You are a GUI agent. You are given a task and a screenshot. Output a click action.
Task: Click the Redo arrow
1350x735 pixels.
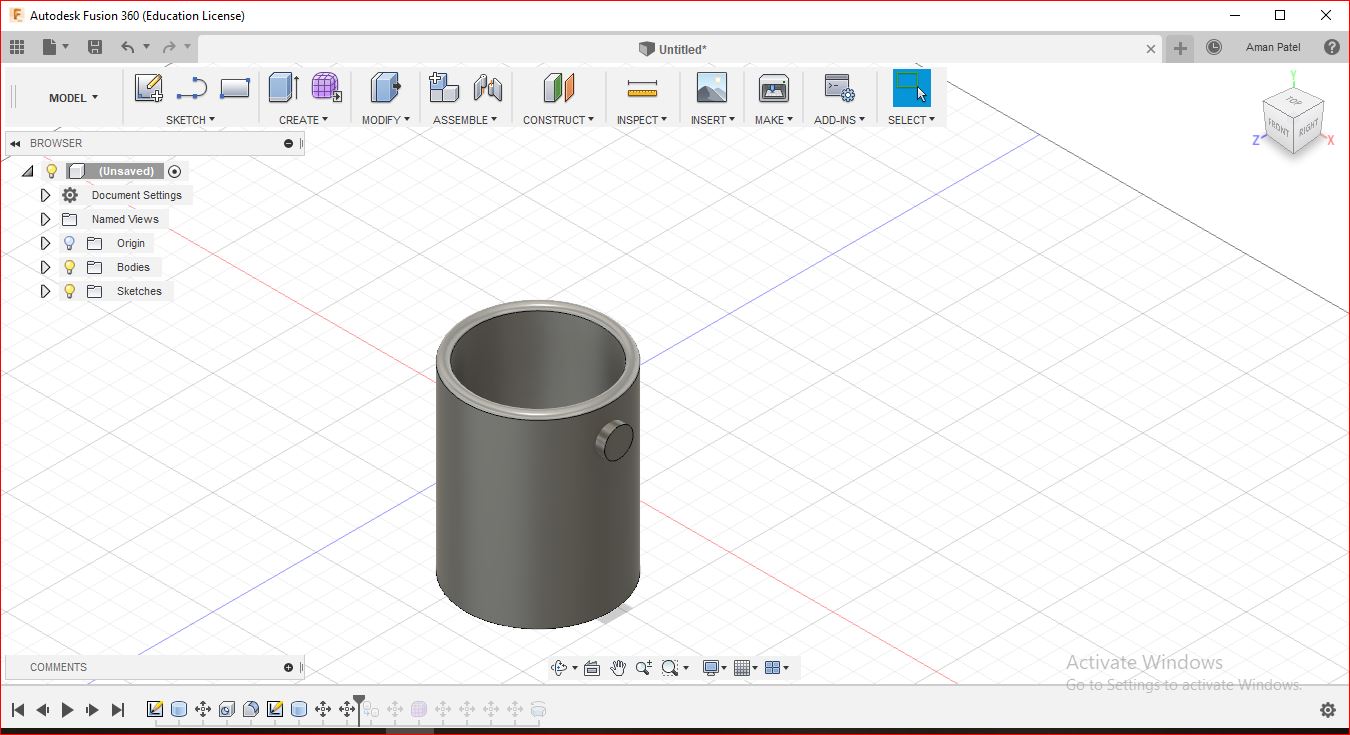tap(169, 47)
